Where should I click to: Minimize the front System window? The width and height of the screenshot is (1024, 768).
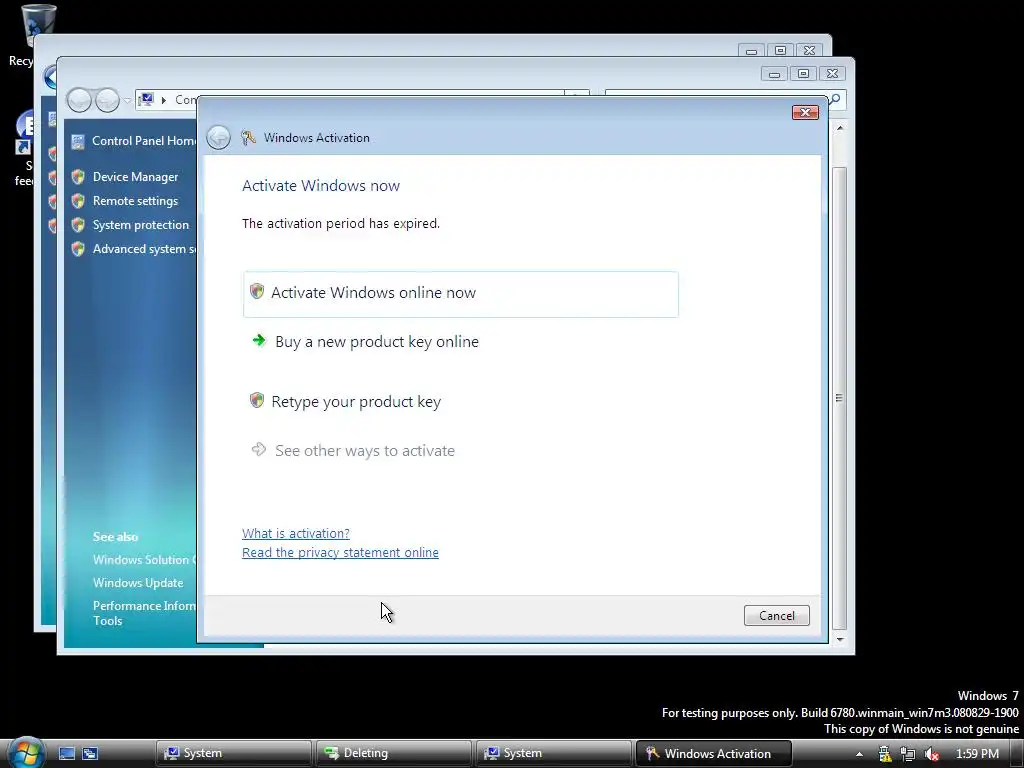775,74
